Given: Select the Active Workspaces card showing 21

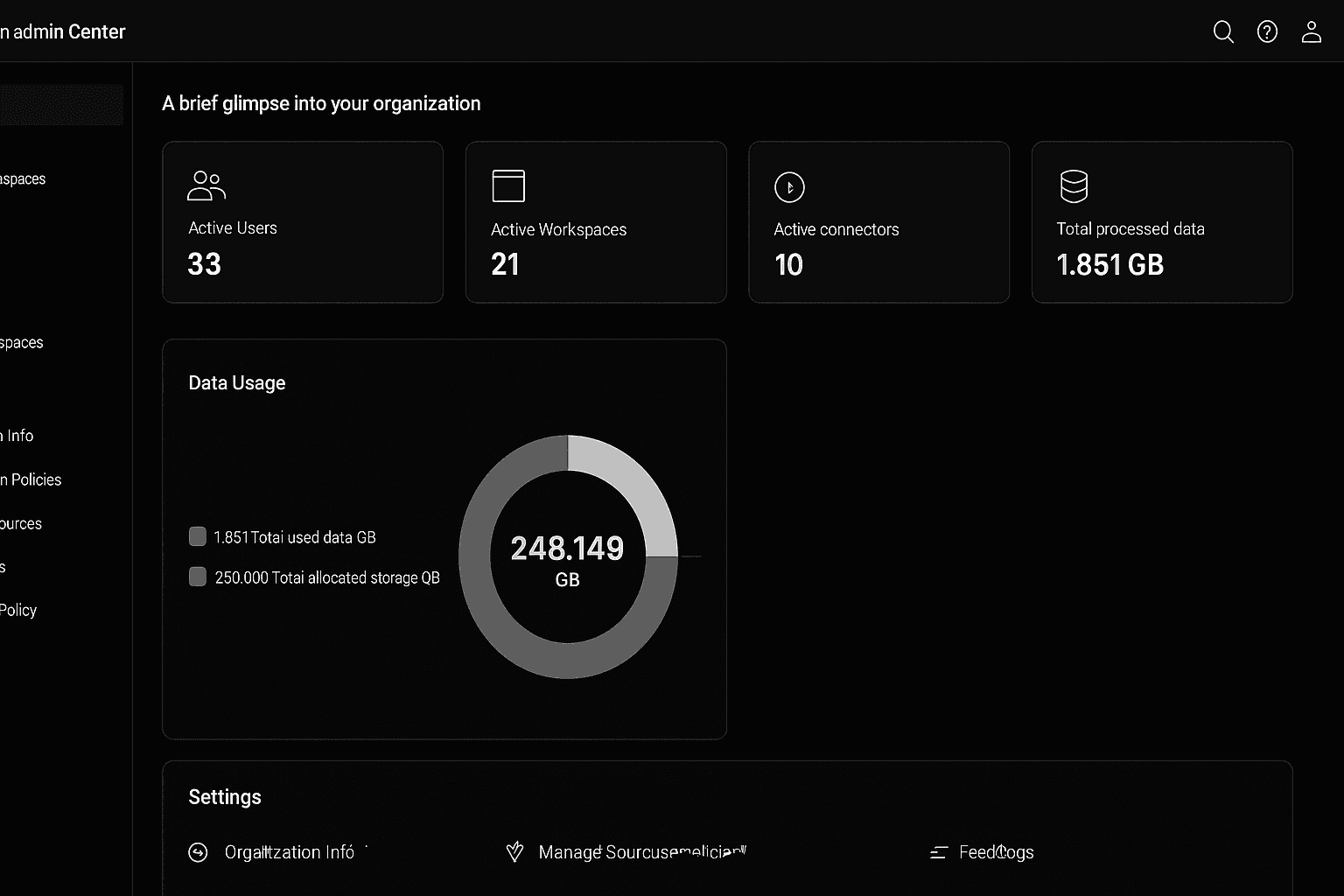Looking at the screenshot, I should pos(596,222).
